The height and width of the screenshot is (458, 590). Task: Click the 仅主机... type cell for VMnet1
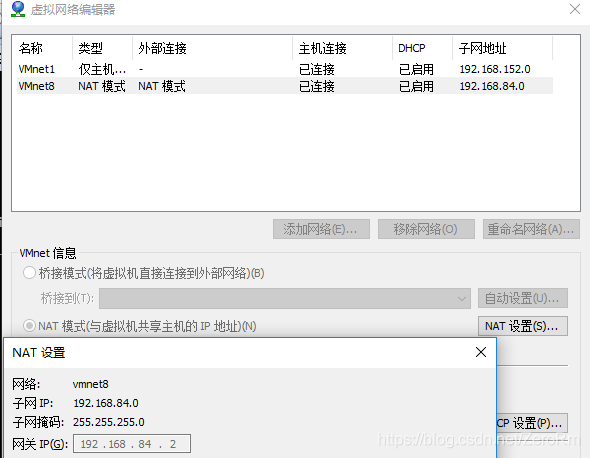102,69
